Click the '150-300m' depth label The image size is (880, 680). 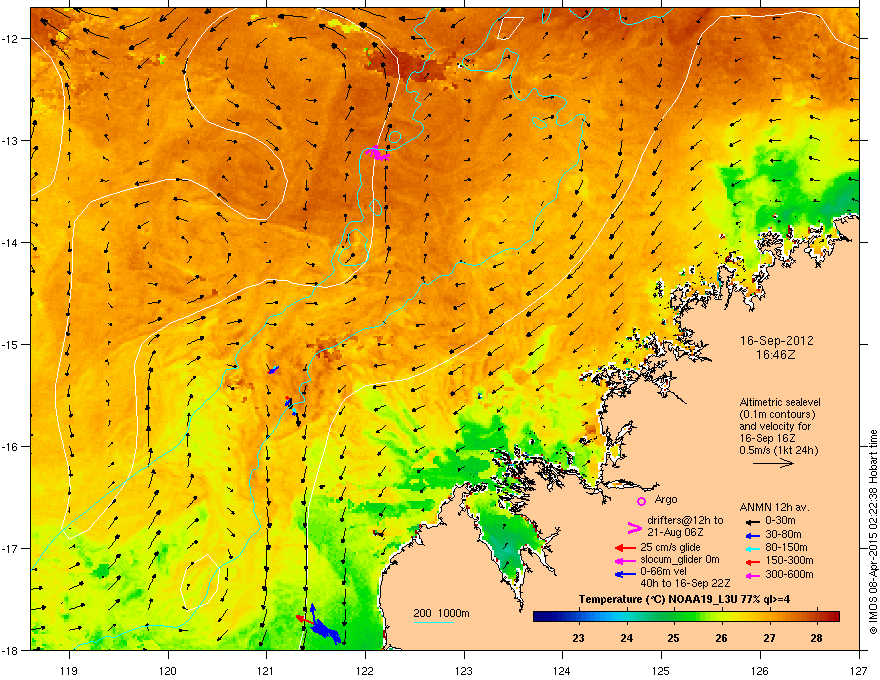click(x=789, y=560)
